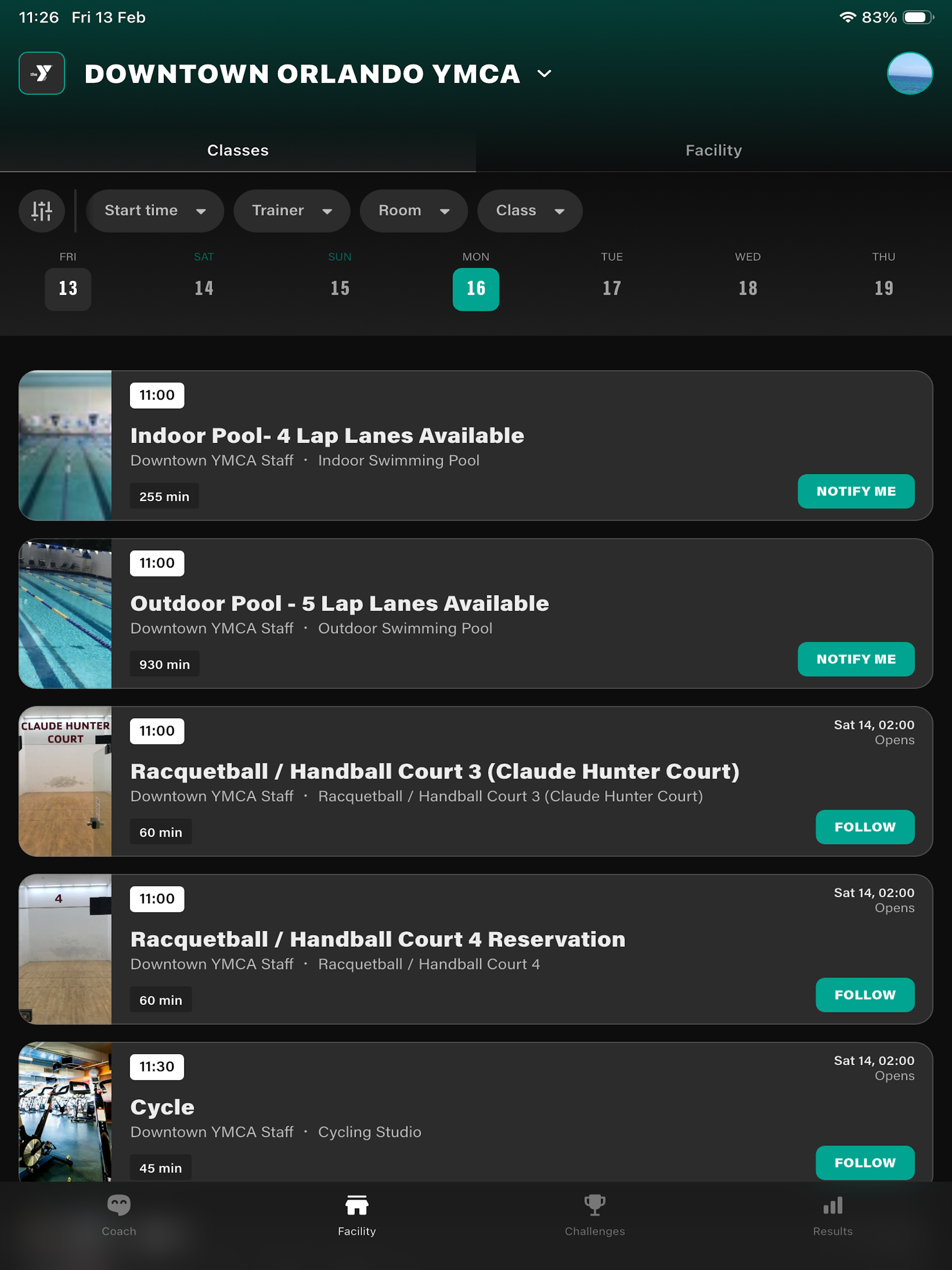Open Court 4 thumbnail image

pyautogui.click(x=65, y=949)
